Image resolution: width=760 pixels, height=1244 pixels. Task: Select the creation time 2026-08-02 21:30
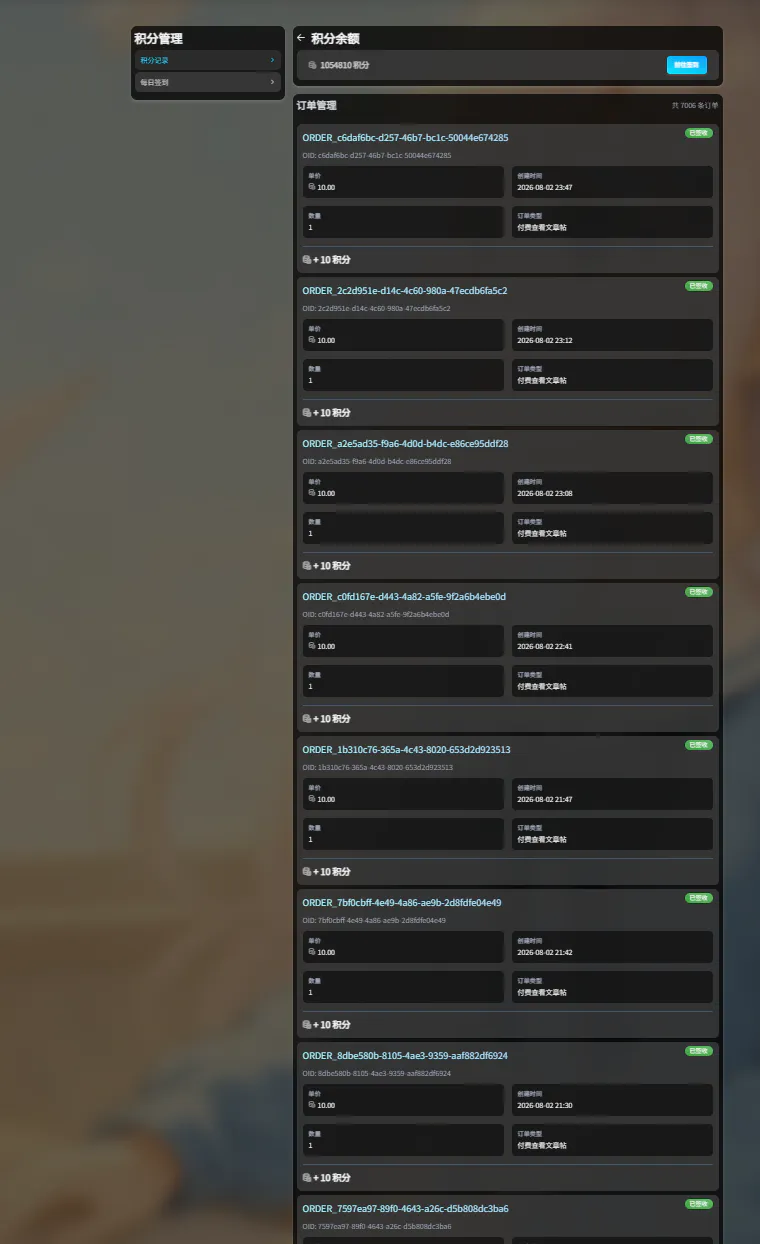[x=545, y=1105]
